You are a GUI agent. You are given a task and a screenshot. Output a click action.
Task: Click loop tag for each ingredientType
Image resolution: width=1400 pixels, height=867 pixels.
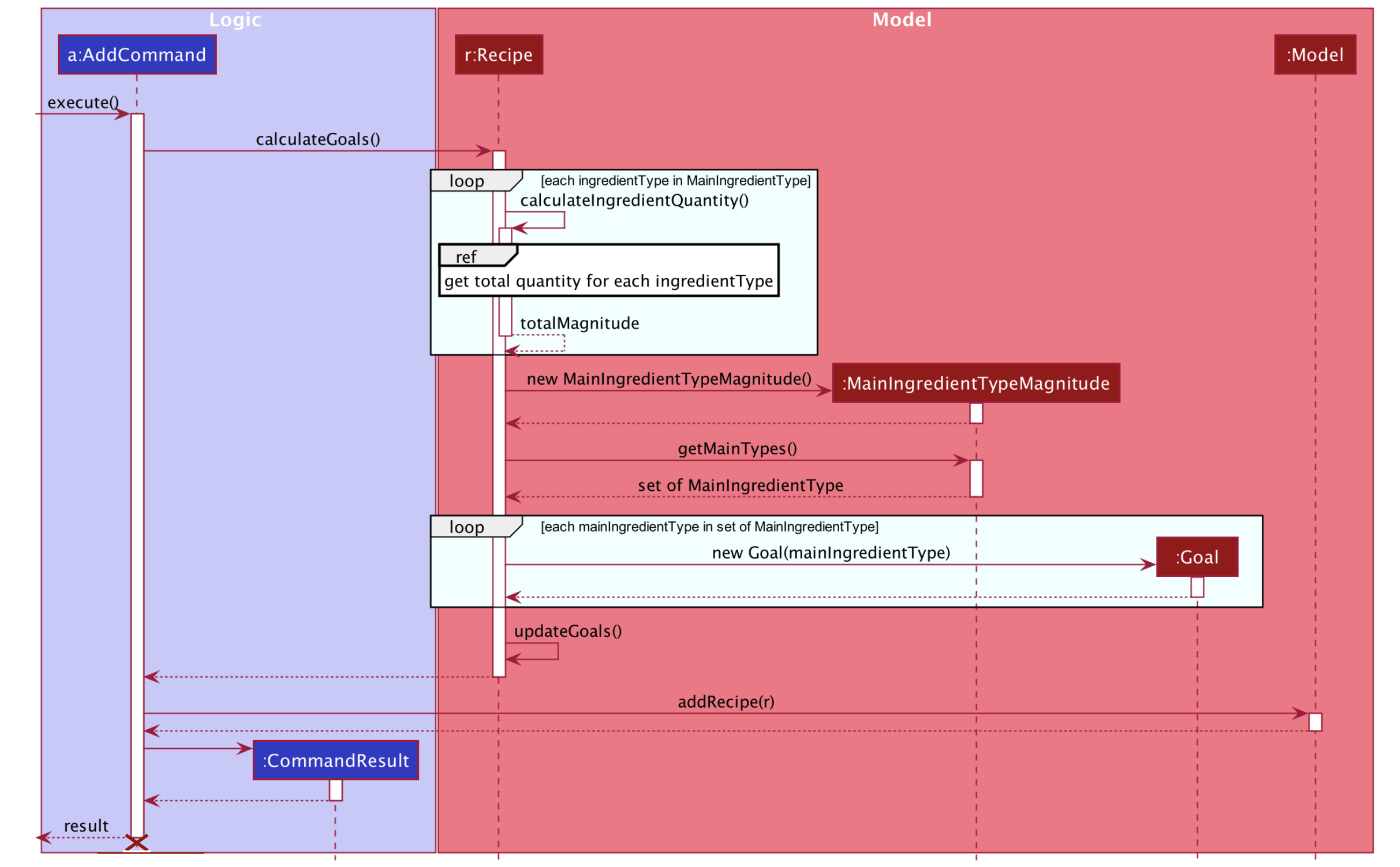(x=476, y=181)
